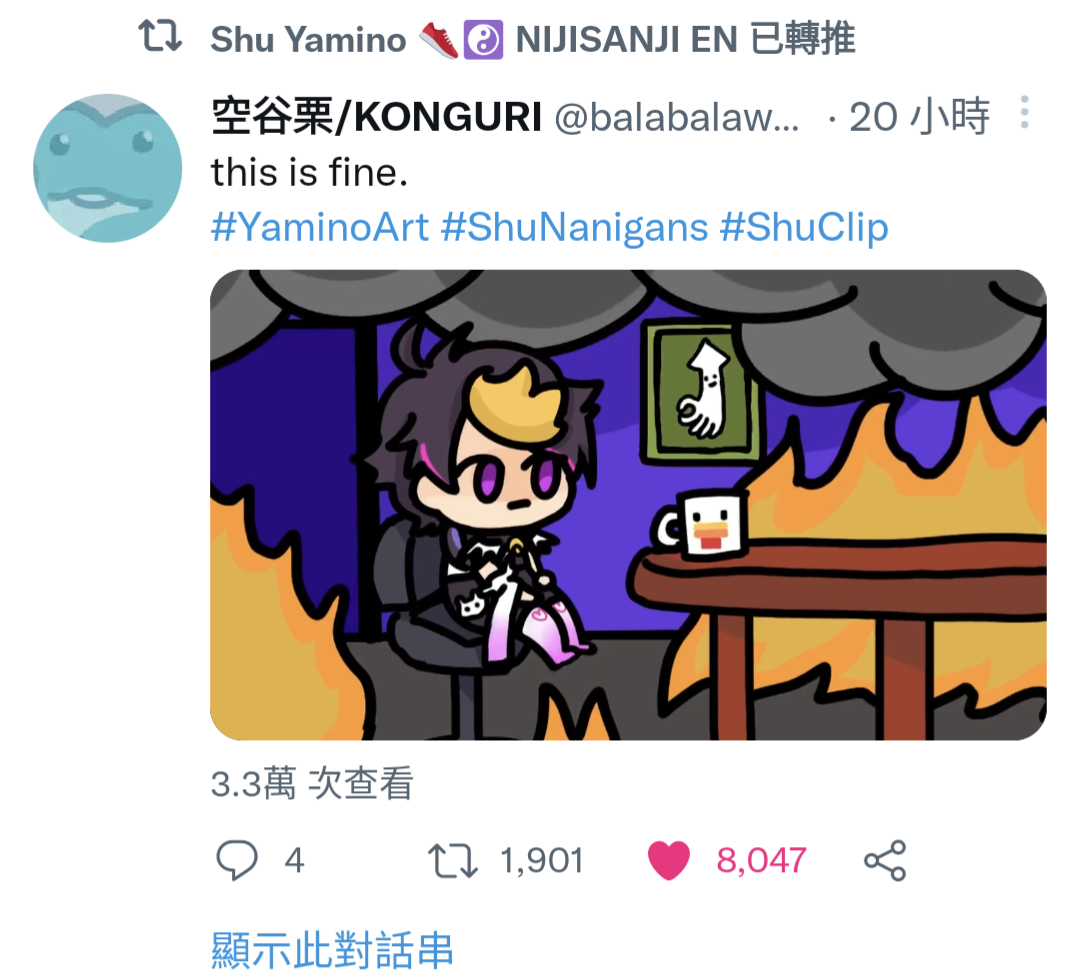Open the 20 小時 timestamp
1080x978 pixels.
click(919, 116)
